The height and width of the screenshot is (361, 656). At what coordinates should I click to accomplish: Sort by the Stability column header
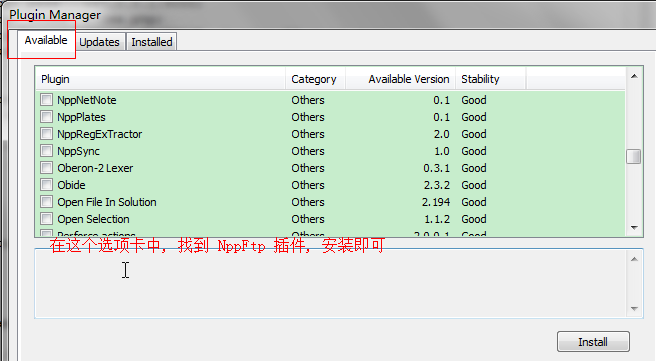(x=490, y=79)
